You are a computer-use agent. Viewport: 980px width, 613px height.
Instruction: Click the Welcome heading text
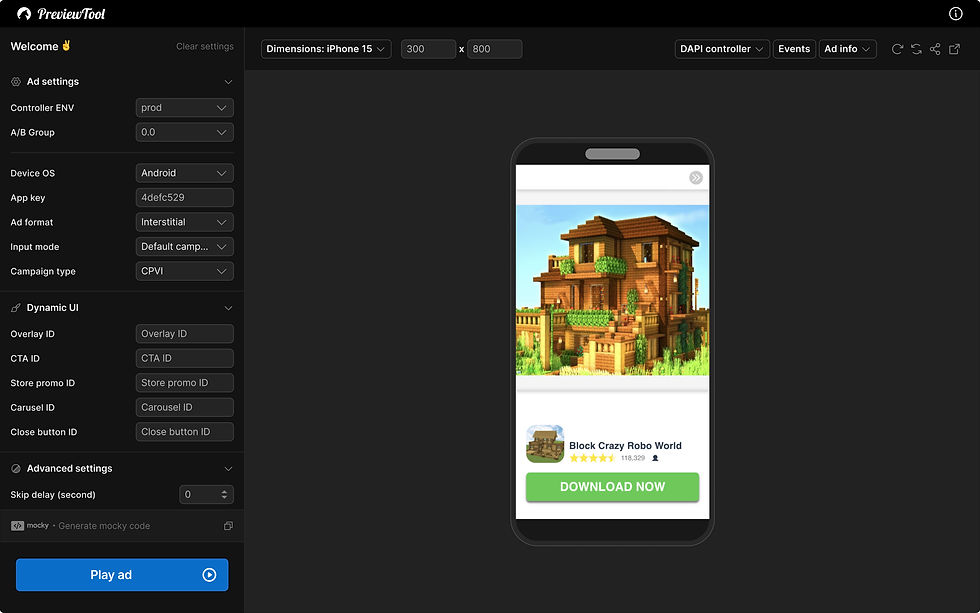34,46
